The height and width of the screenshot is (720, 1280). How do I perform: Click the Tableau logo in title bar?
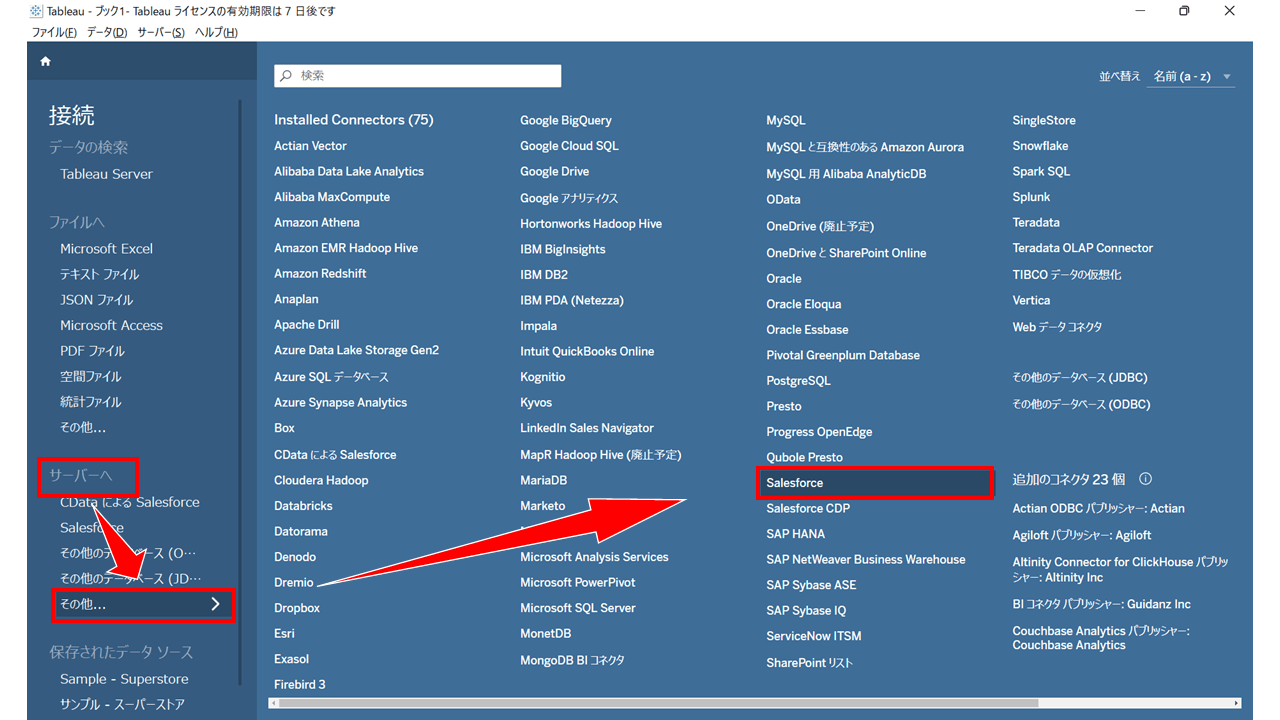(x=37, y=11)
